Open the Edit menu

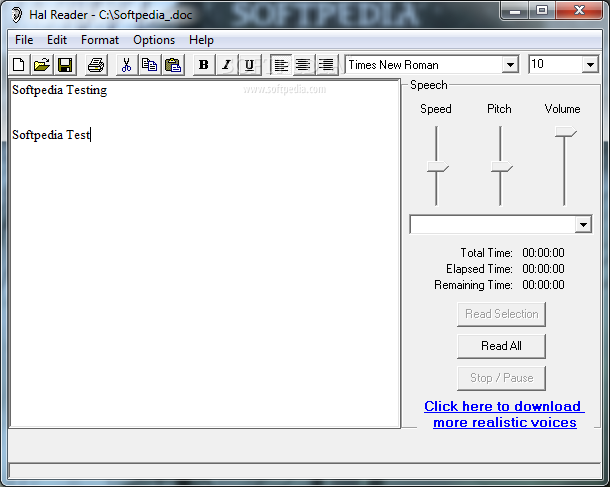(x=57, y=40)
